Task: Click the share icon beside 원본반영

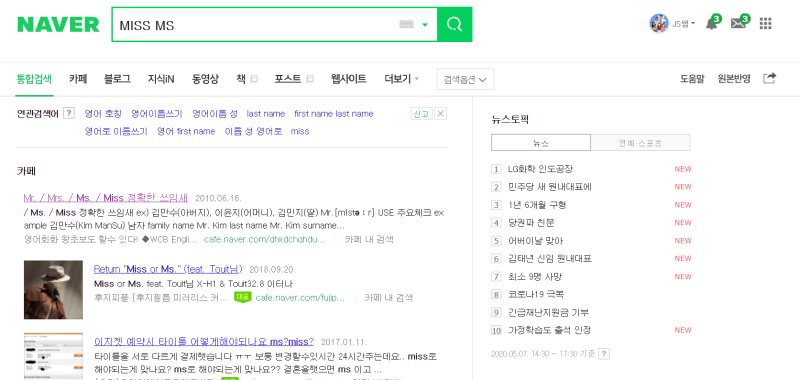Action: [x=769, y=79]
